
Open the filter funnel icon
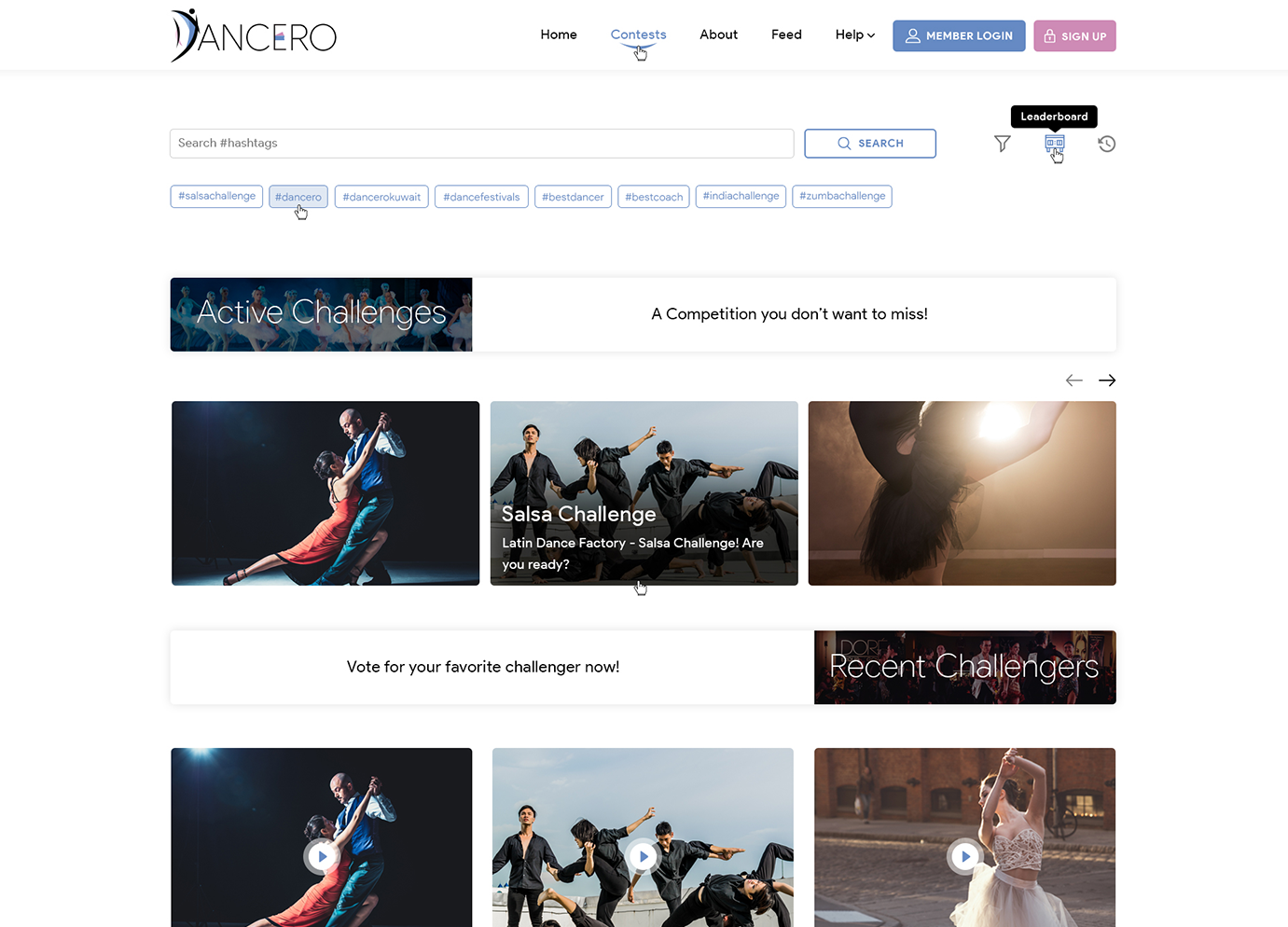click(1002, 144)
